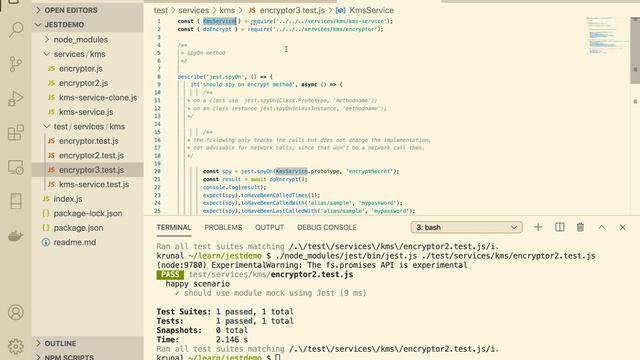The width and height of the screenshot is (640, 360).
Task: Open the Run and Debug view
Action: [16, 98]
